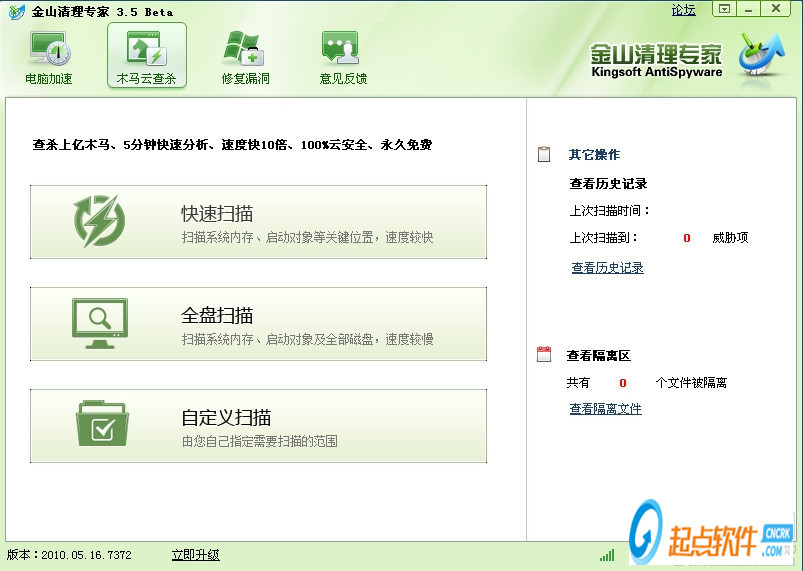Click the 立即升级 upgrade link
803x571 pixels.
[x=196, y=555]
